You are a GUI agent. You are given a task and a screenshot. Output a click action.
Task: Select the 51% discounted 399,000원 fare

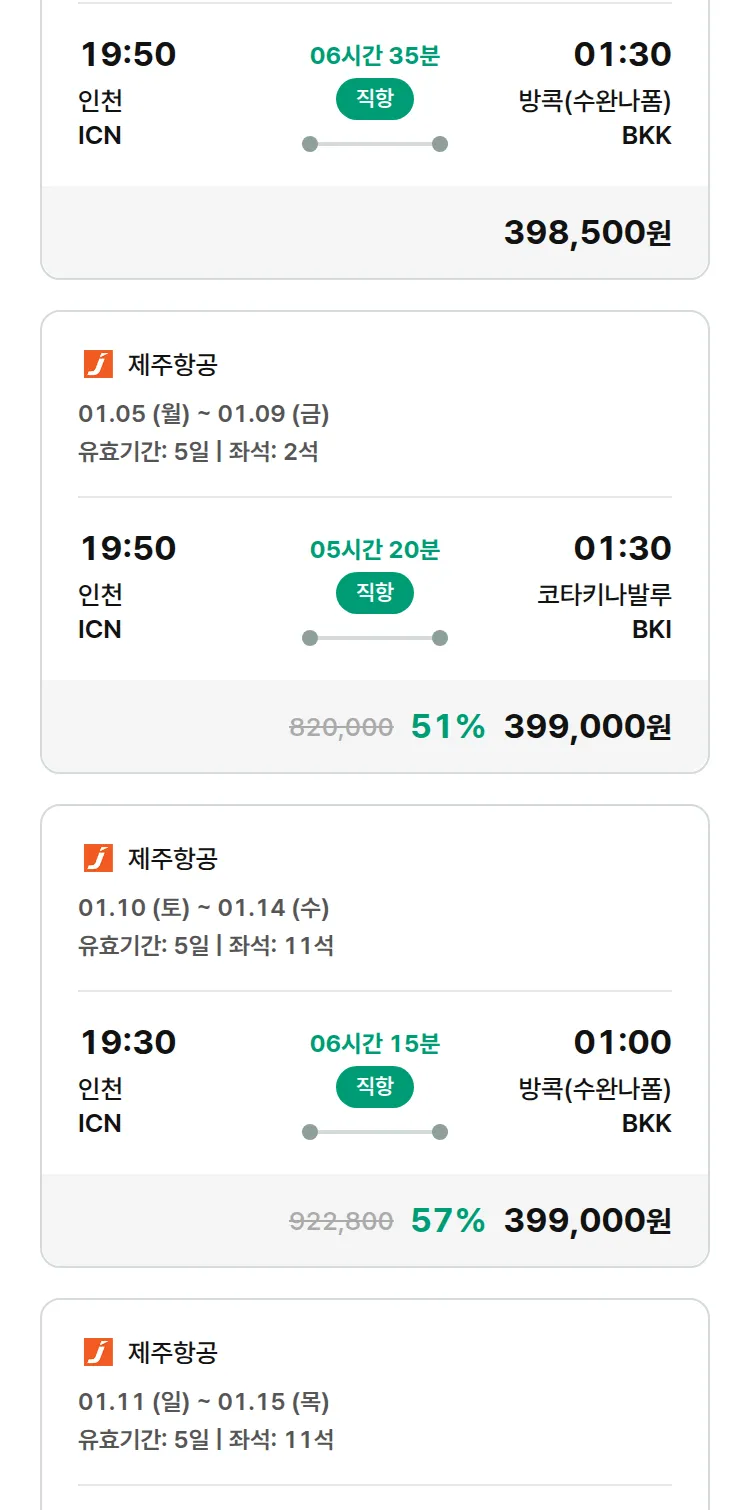pyautogui.click(x=587, y=727)
